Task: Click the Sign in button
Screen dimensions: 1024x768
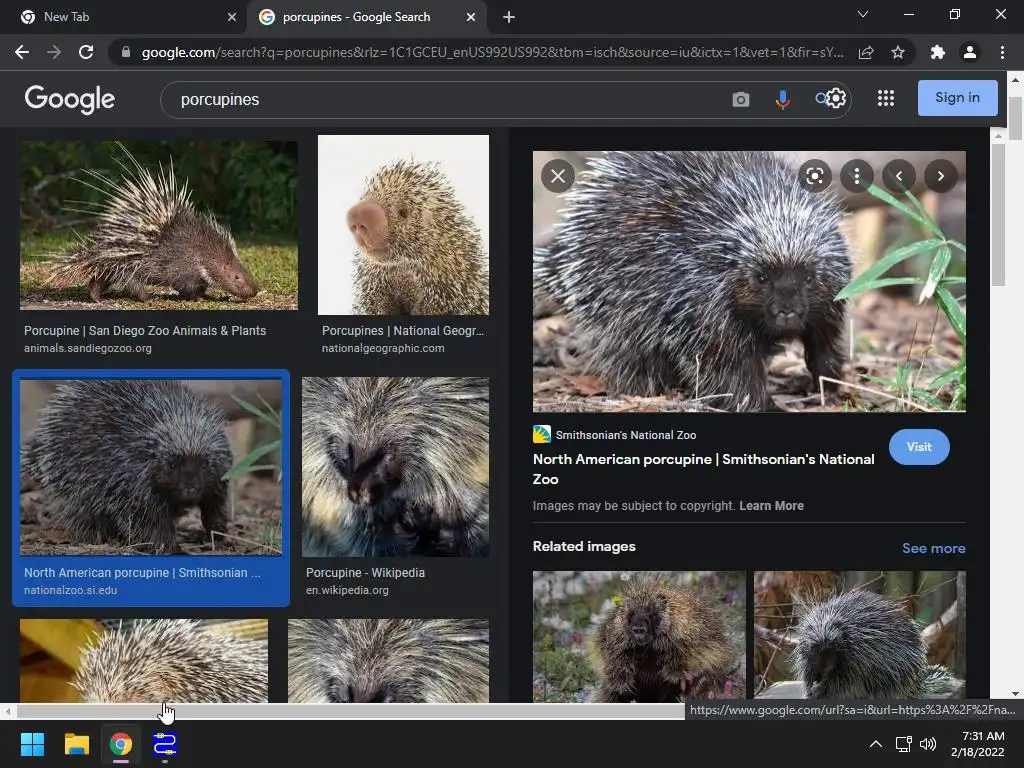Action: pos(957,98)
